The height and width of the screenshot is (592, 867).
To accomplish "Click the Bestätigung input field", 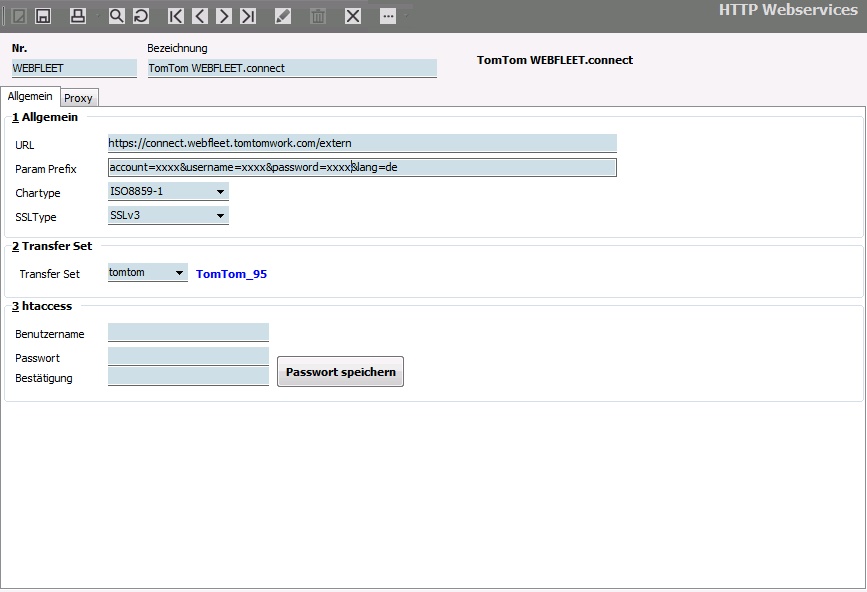I will (x=188, y=376).
